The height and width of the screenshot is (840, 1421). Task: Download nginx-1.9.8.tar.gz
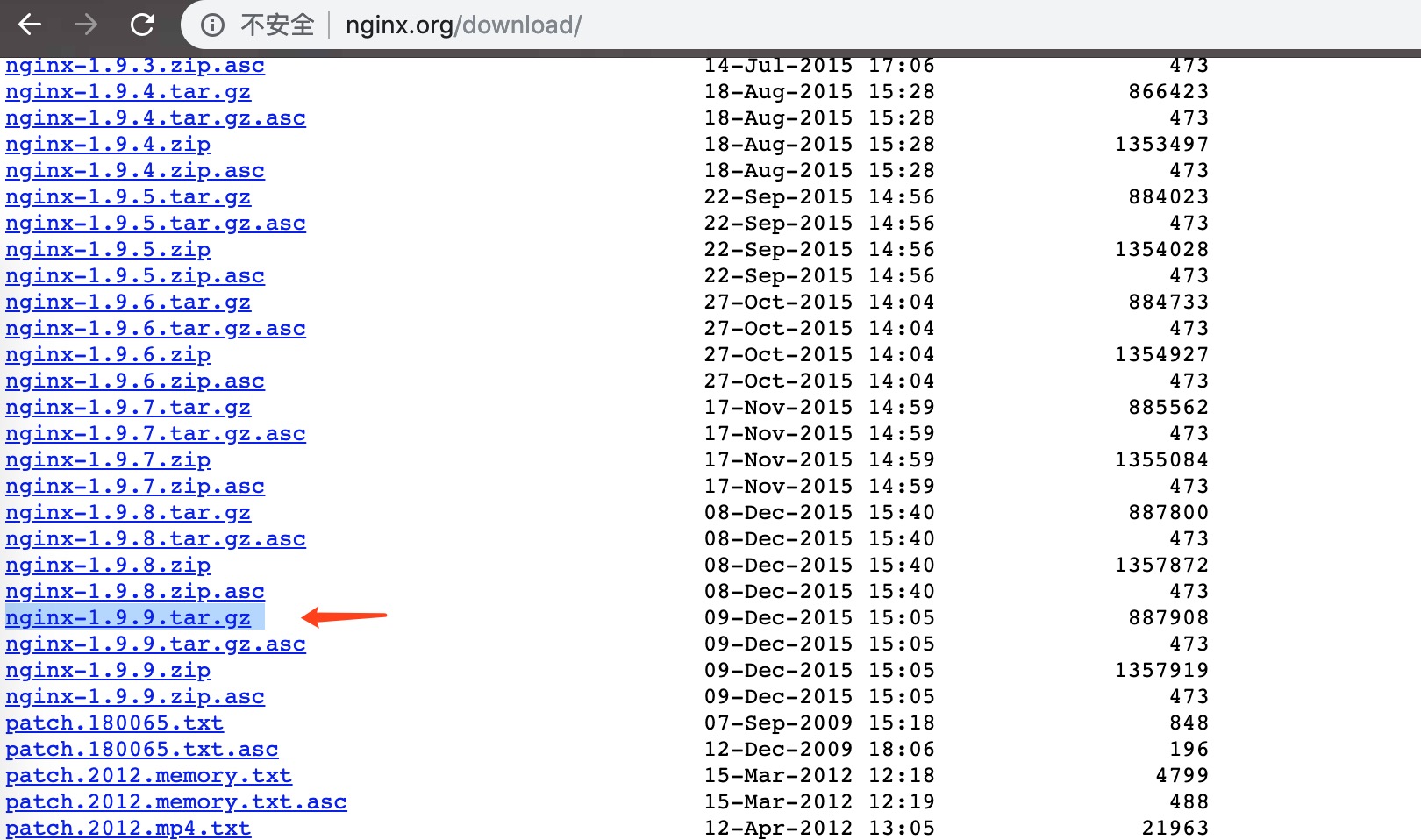point(128,513)
